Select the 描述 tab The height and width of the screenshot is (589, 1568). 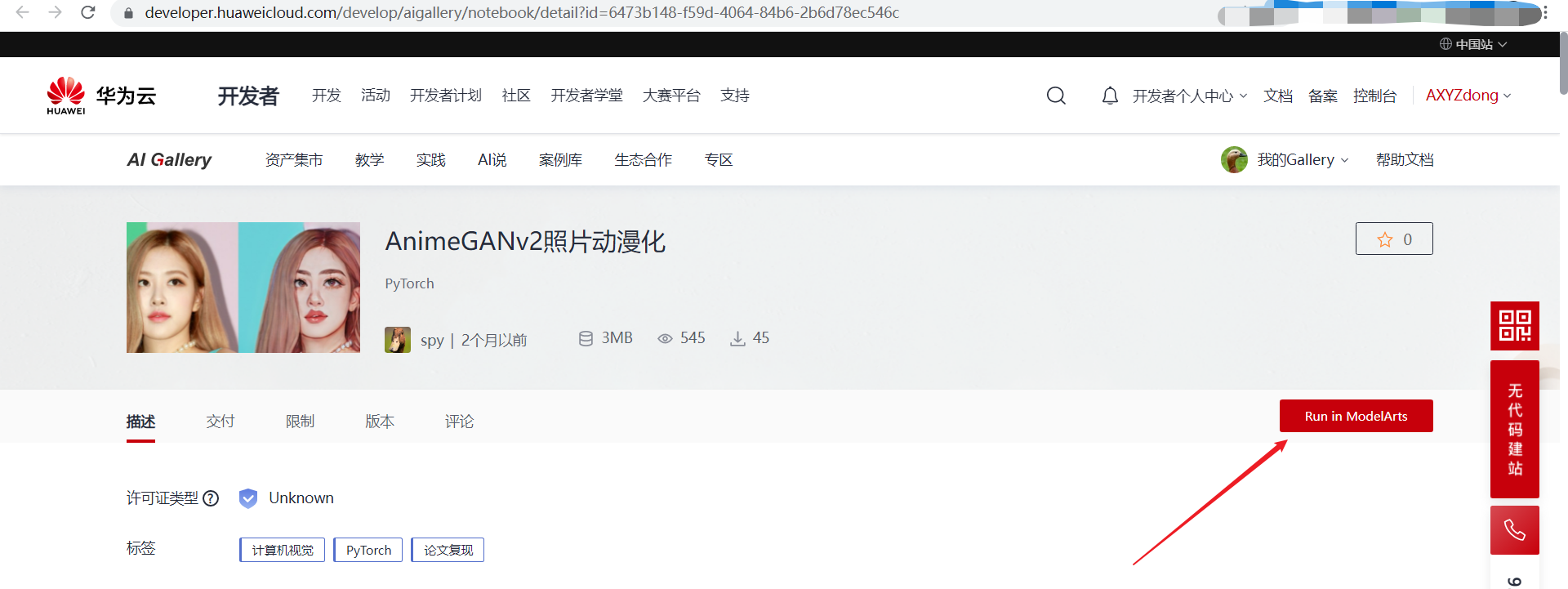pos(140,422)
